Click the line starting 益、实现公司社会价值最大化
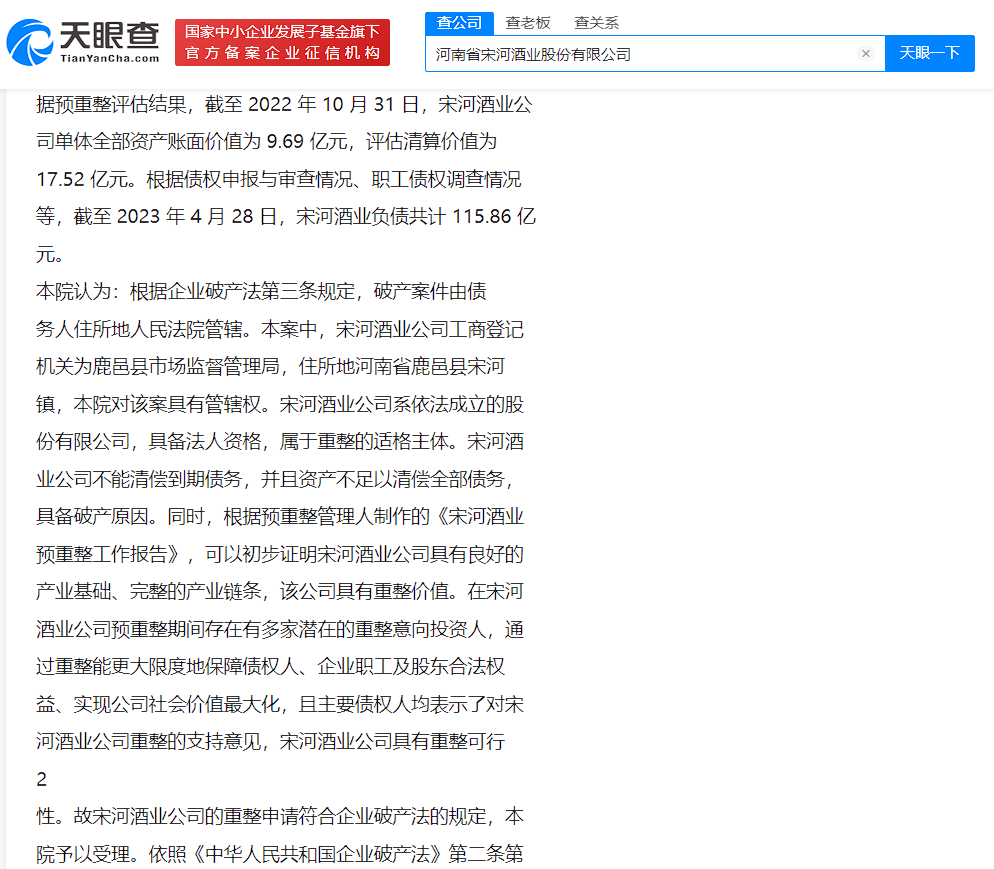The image size is (994, 869). coord(280,704)
